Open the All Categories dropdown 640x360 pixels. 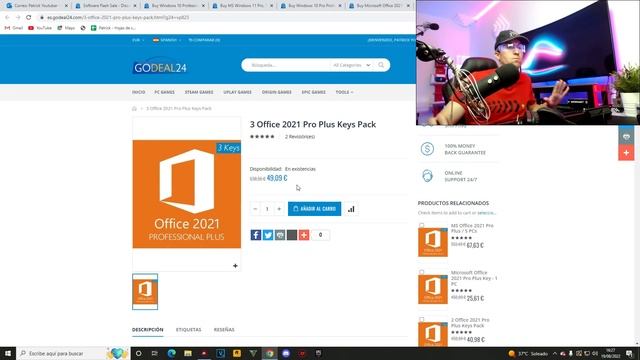[351, 65]
